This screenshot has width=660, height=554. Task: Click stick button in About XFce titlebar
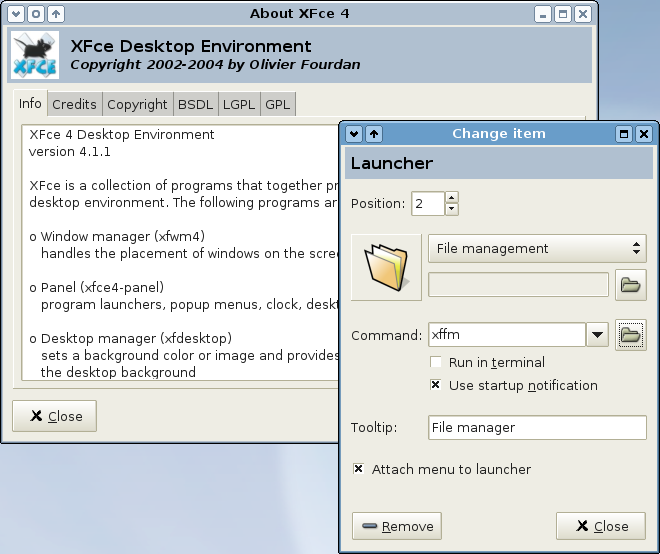(x=35, y=14)
